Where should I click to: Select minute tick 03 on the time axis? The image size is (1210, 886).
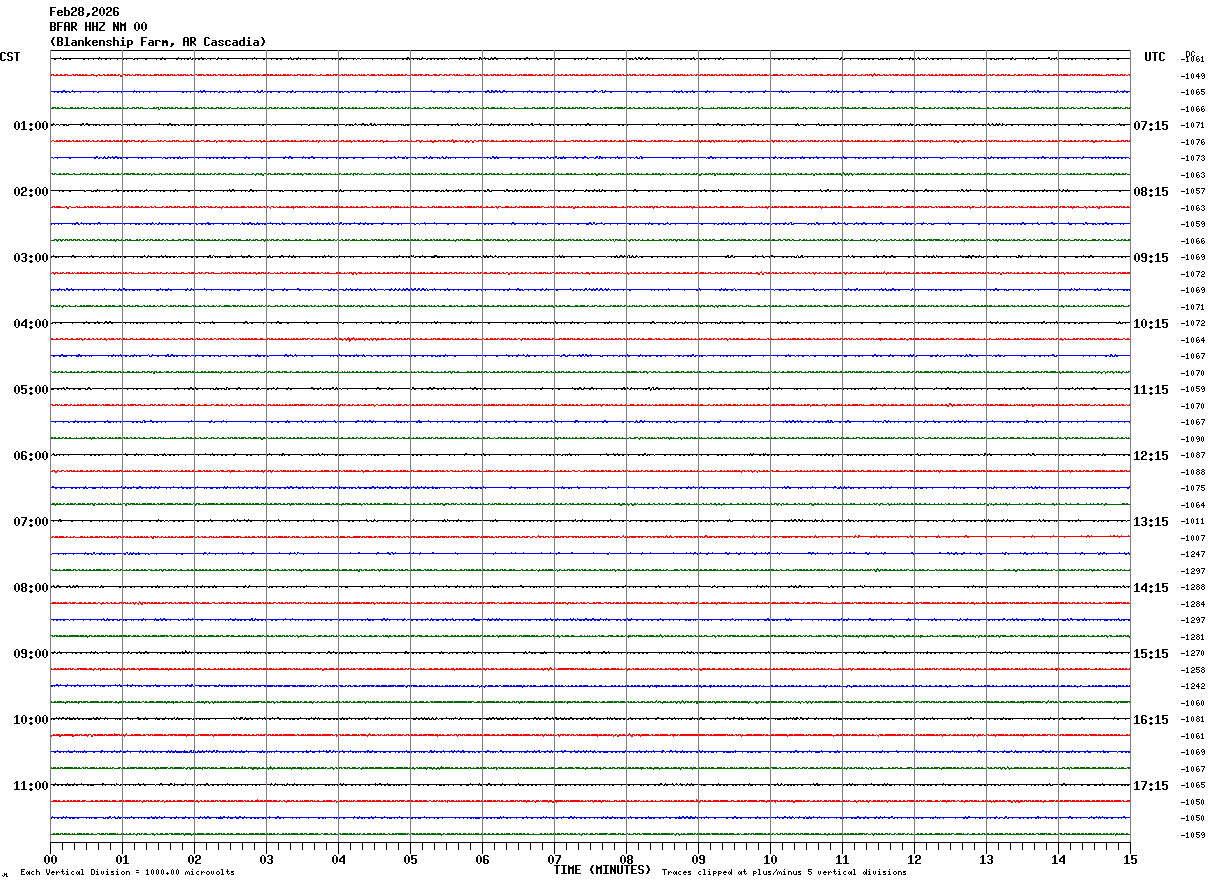coord(266,859)
